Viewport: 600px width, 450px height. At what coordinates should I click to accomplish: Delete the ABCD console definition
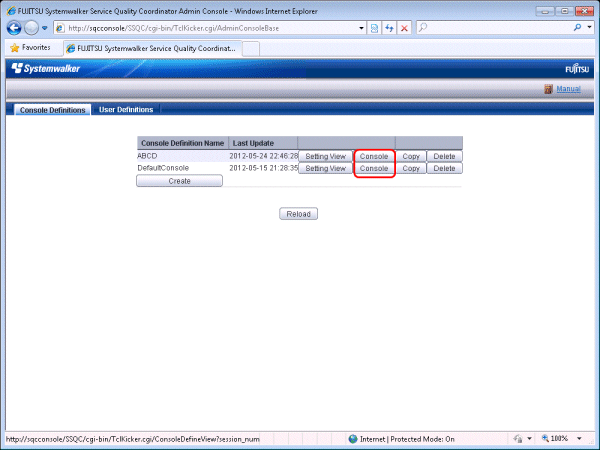coord(444,157)
